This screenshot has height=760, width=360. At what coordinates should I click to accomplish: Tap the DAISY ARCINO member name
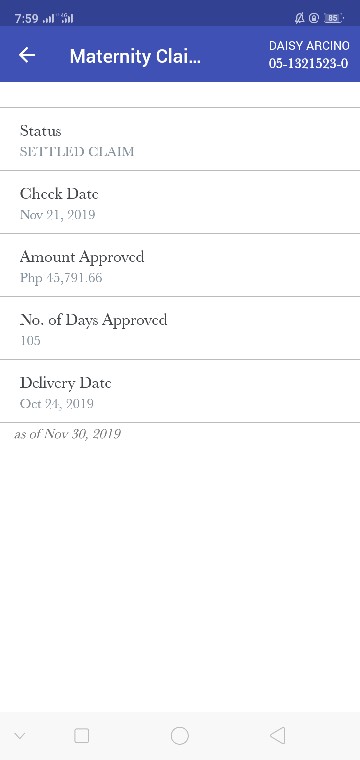(309, 46)
